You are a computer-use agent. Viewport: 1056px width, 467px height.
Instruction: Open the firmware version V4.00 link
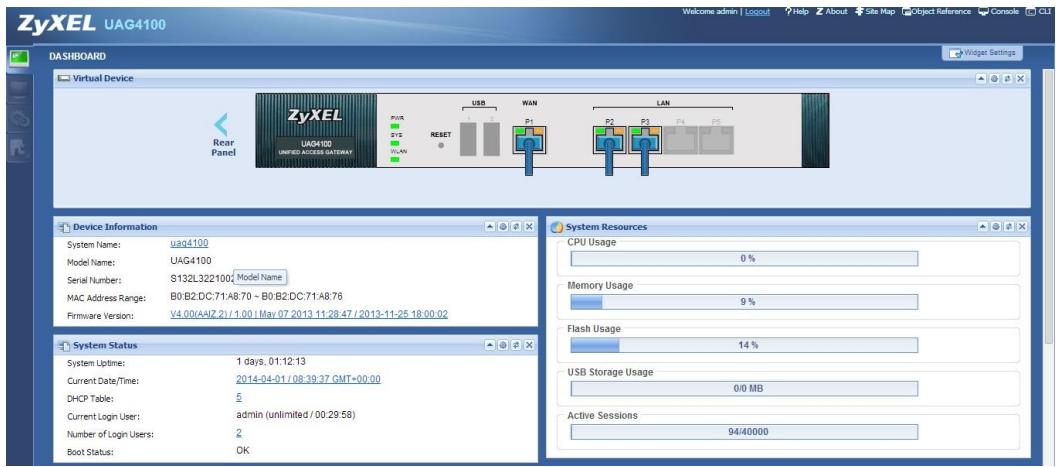(309, 314)
